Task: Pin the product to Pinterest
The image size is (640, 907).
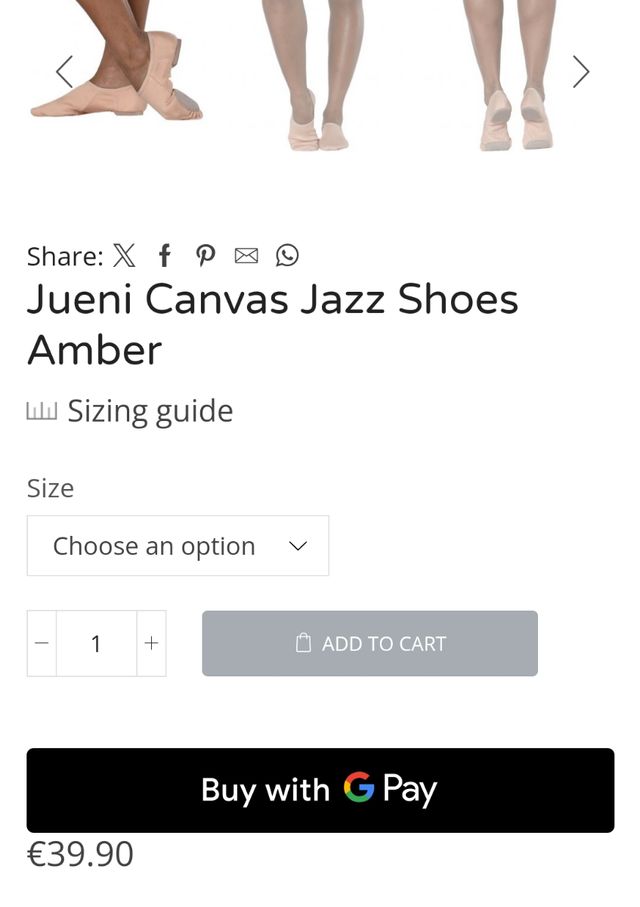Action: 205,256
